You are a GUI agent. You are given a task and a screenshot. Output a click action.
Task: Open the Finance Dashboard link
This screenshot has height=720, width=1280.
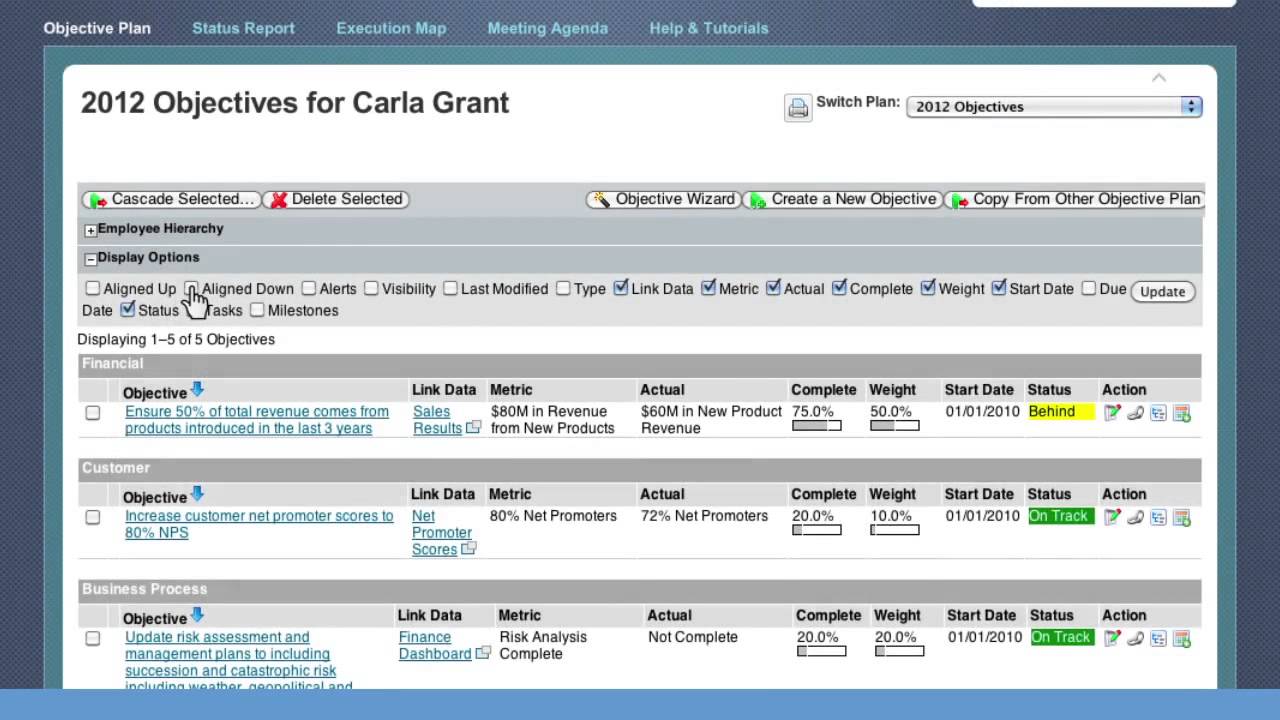tap(435, 645)
